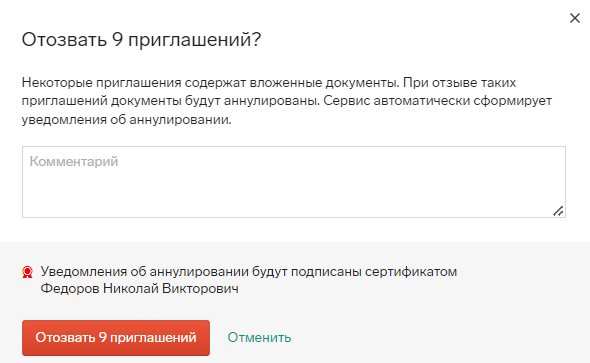The height and width of the screenshot is (363, 590).
Task: Click the phrase При отзыве таких
Action: (x=460, y=82)
